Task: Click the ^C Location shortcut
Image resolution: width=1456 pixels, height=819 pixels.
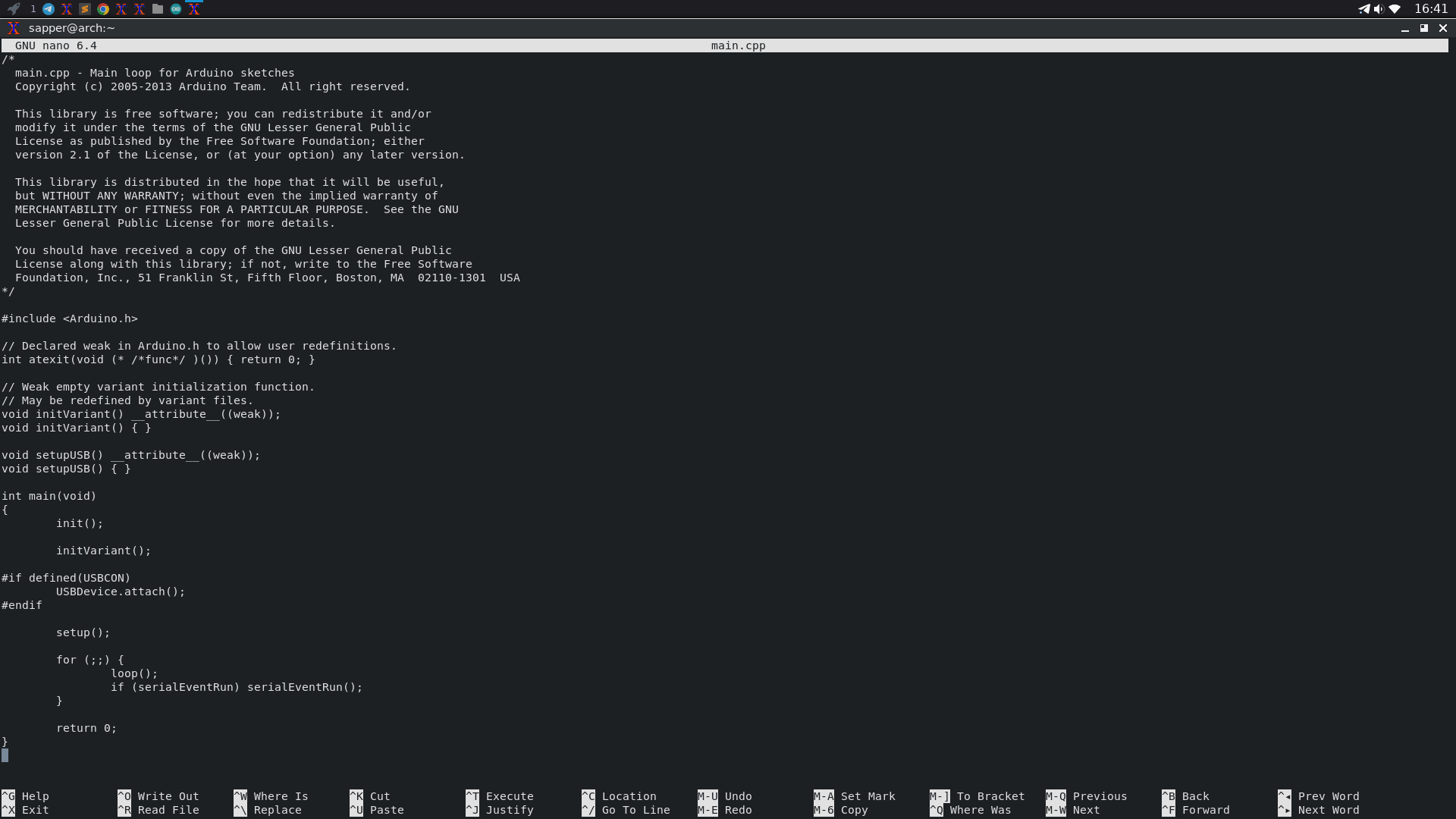Action: click(x=620, y=796)
